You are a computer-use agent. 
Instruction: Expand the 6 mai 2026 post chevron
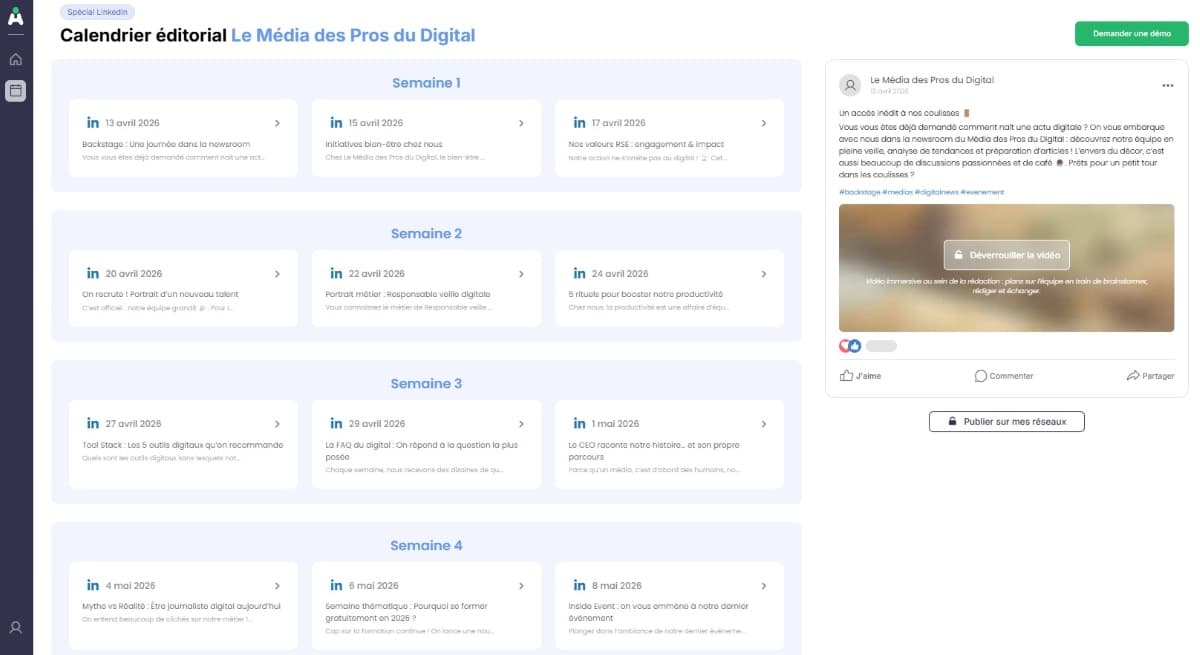[521, 585]
